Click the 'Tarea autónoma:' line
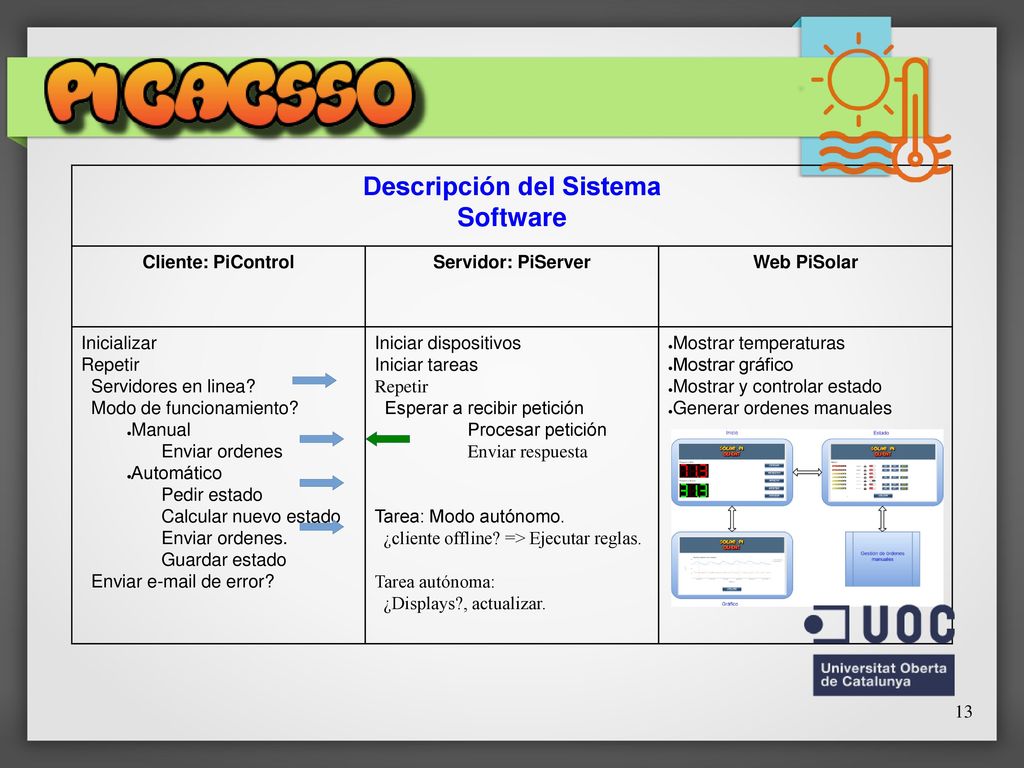 (435, 581)
